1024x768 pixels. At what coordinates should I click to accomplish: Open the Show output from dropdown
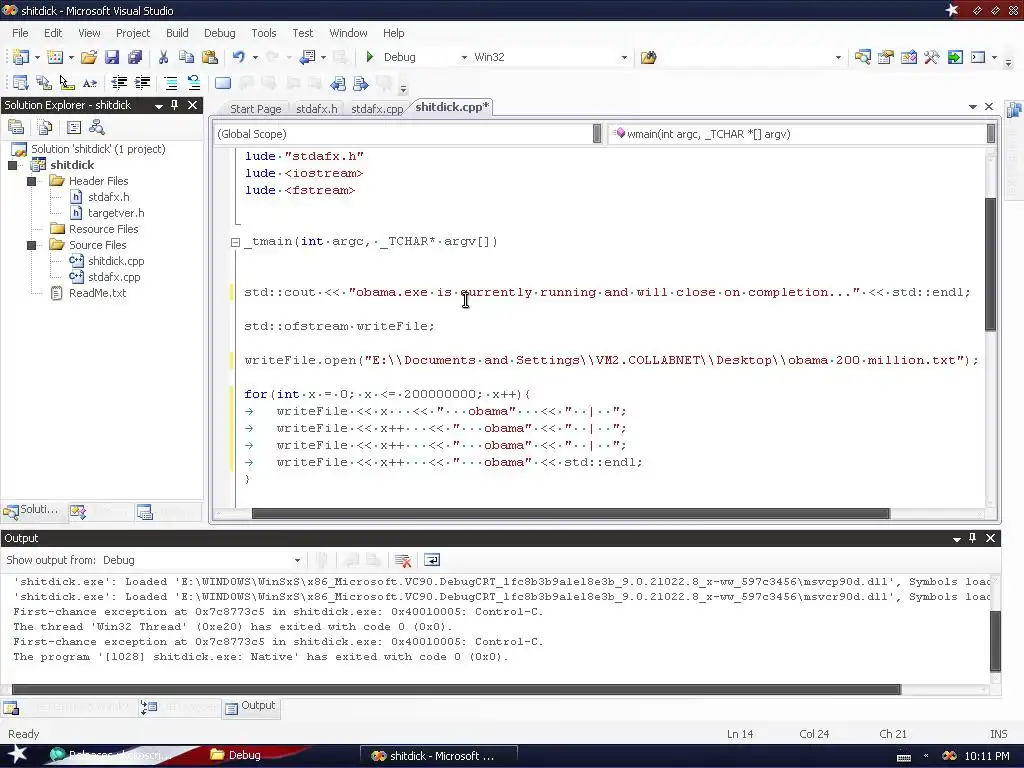click(x=297, y=560)
